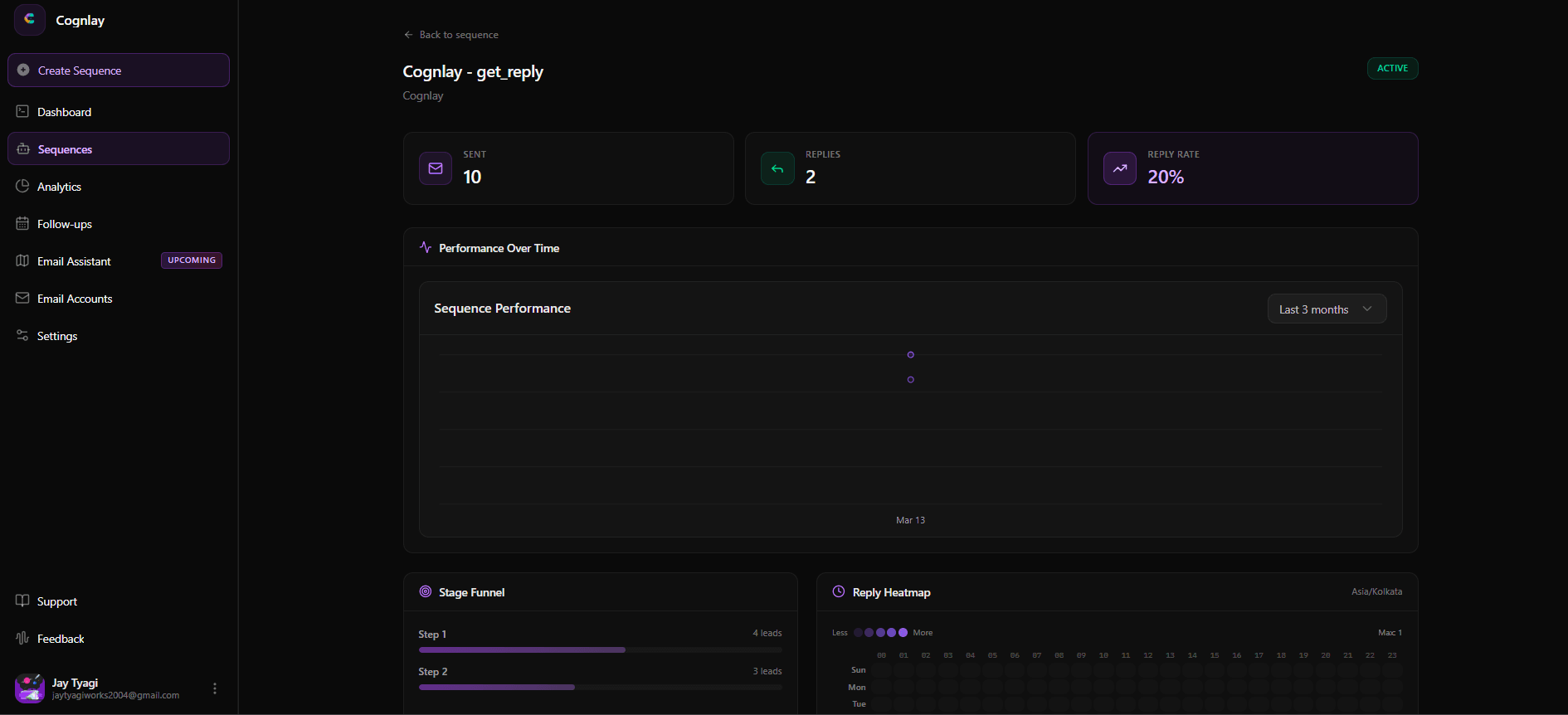Screen dimensions: 1568x715
Task: Click the Email Accounts envelope icon
Action: point(22,298)
